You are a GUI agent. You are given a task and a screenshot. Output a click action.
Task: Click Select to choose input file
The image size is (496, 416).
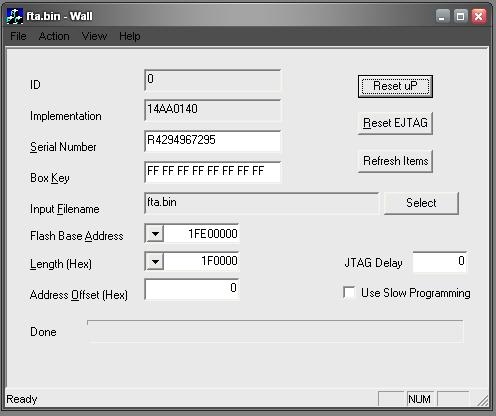[421, 203]
